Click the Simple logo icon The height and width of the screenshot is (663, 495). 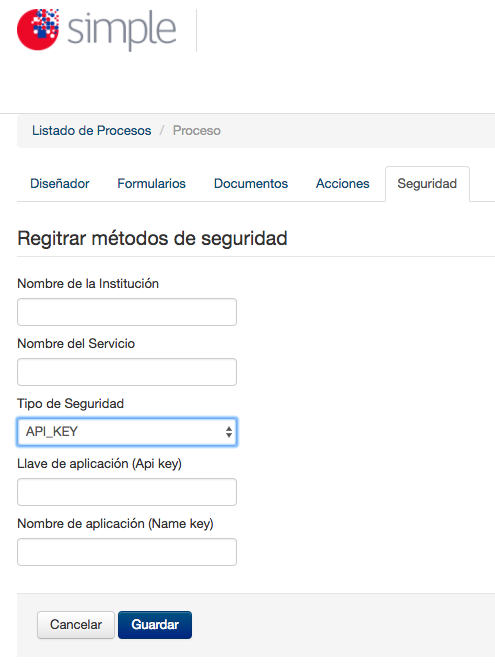click(38, 29)
